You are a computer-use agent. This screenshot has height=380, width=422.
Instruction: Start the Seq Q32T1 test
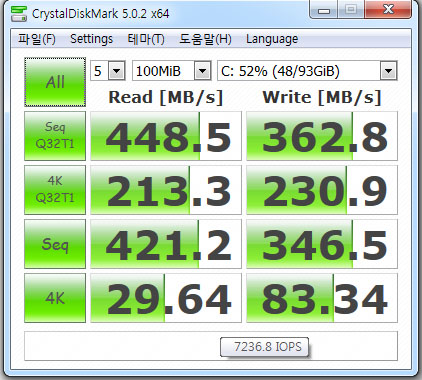(x=55, y=136)
